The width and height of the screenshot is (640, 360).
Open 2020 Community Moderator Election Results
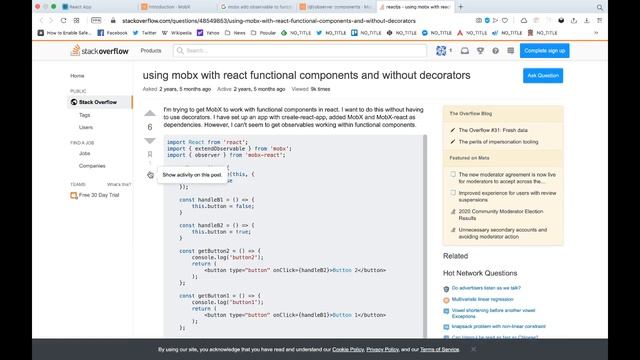click(501, 215)
